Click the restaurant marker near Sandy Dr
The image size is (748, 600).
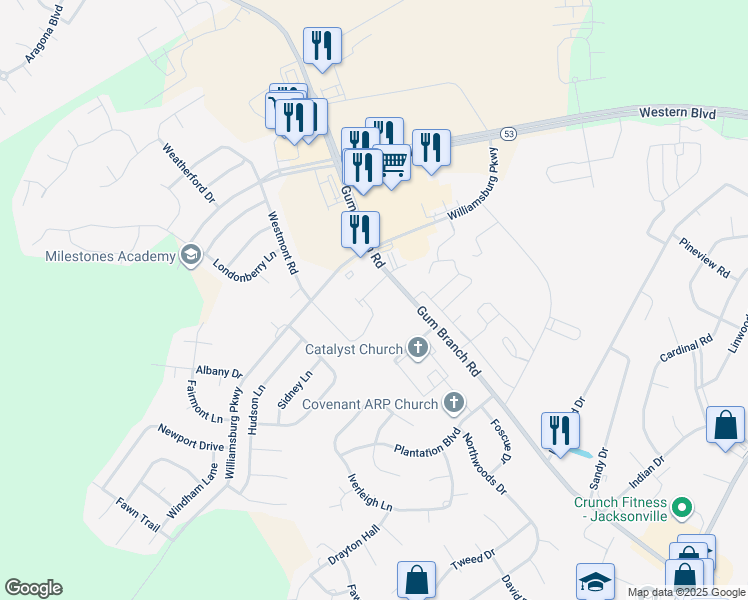561,432
